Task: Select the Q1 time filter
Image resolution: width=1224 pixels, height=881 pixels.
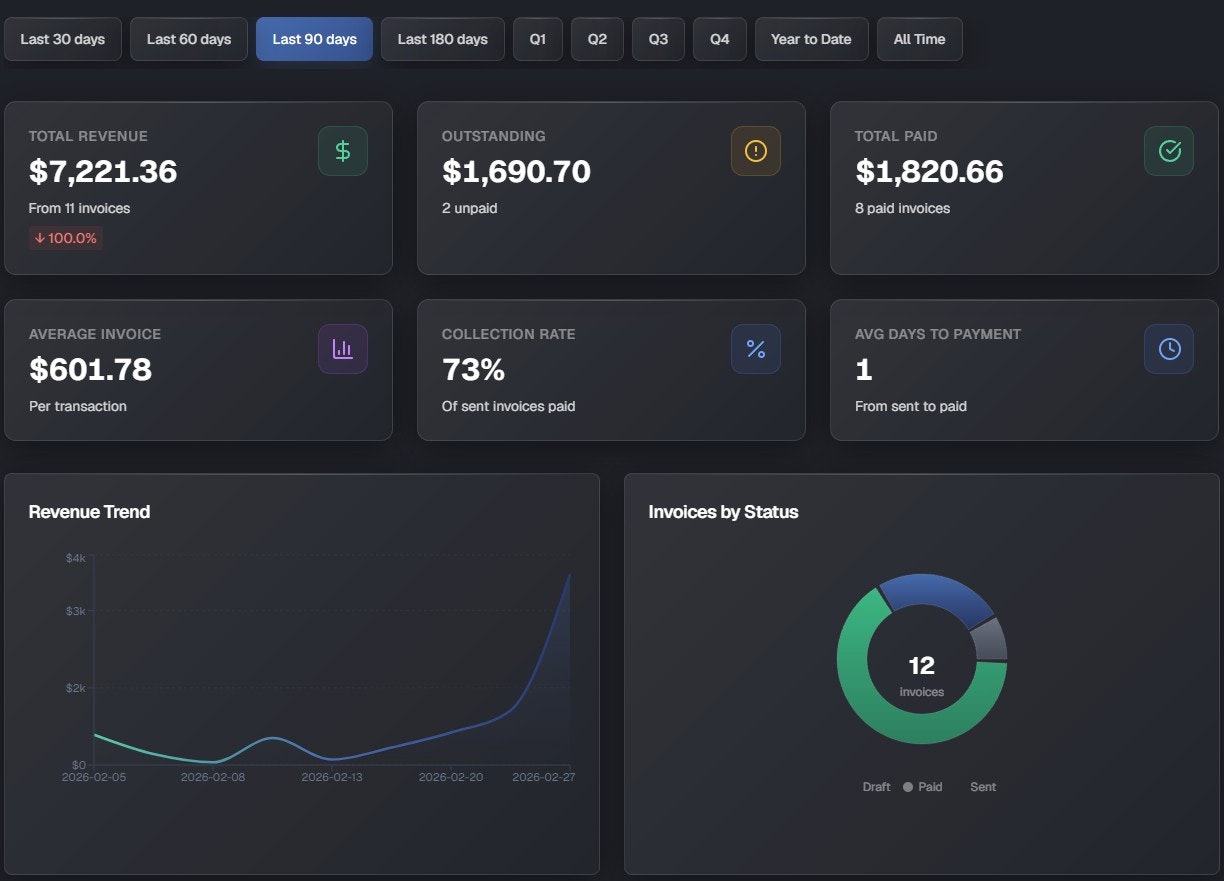Action: pyautogui.click(x=537, y=38)
